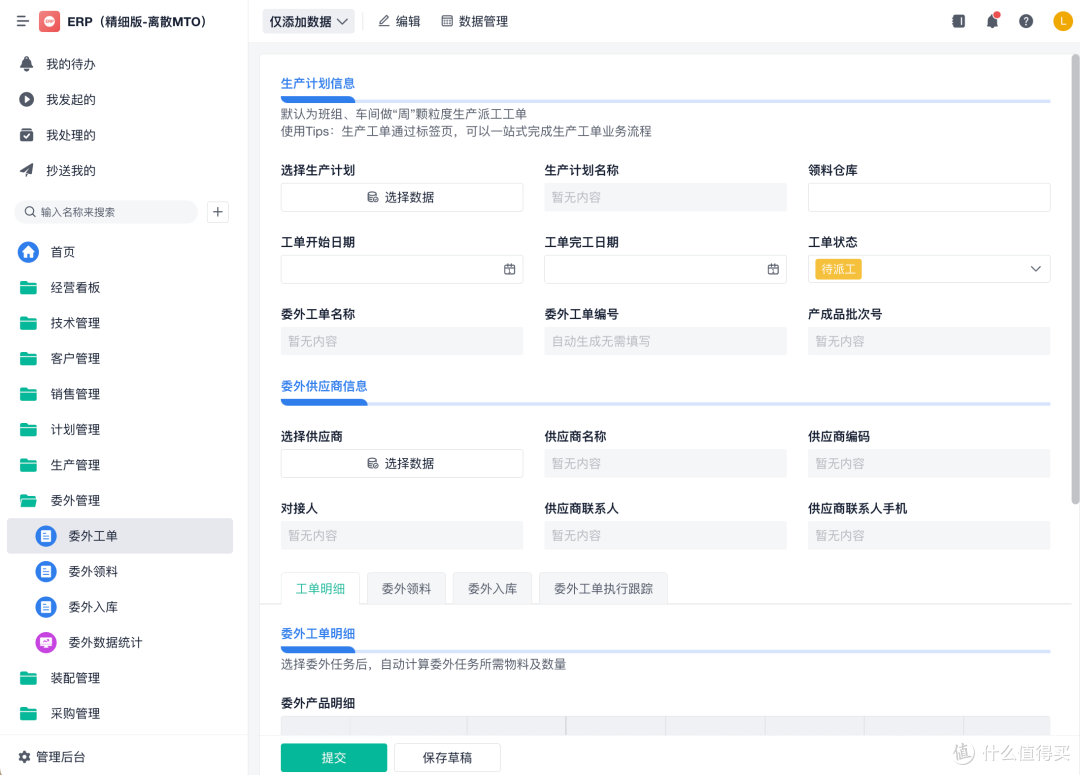Focus the 领料仓库 input field
This screenshot has width=1080, height=775.
(x=929, y=197)
